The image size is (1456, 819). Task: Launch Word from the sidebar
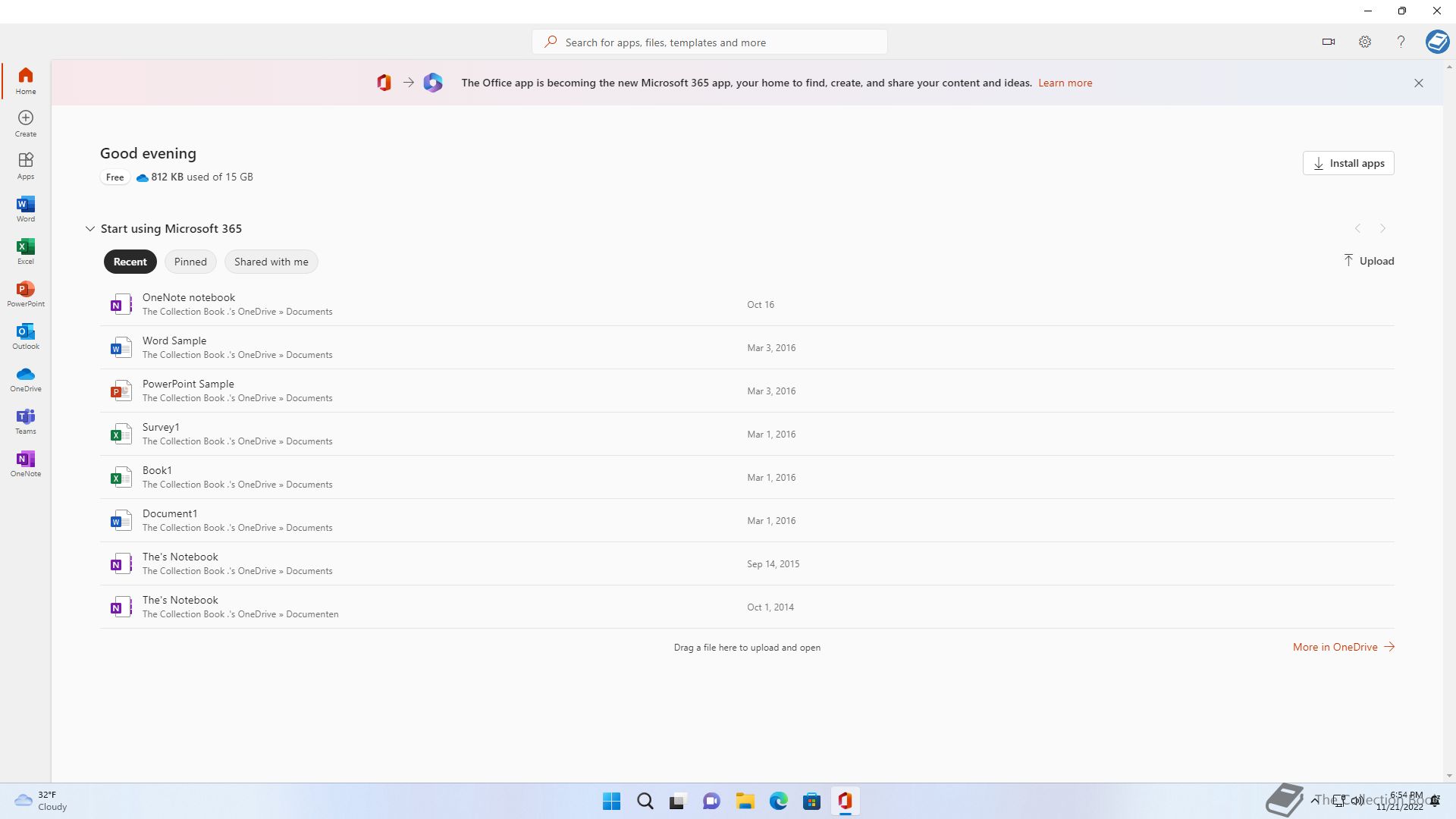[26, 208]
